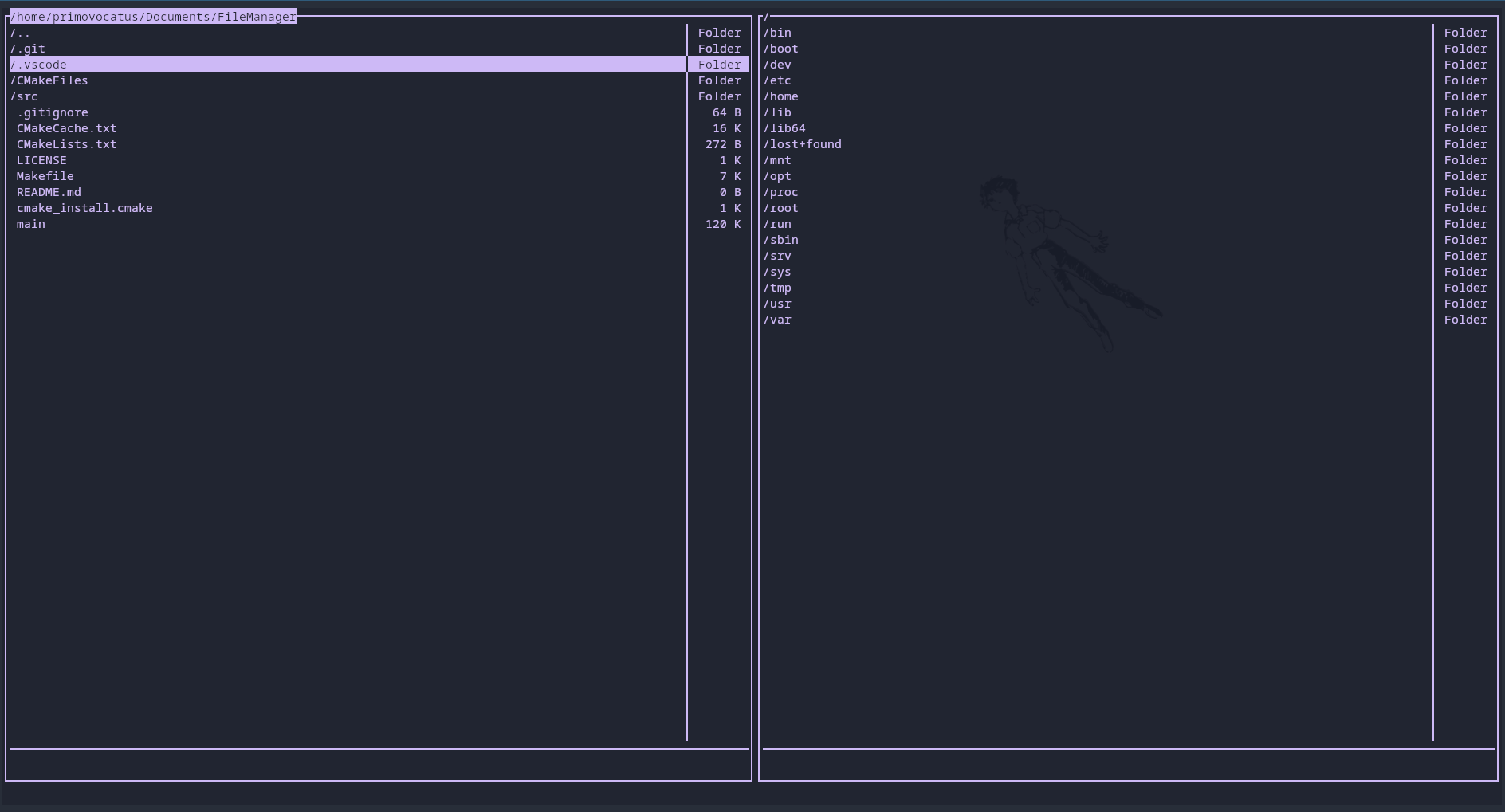Click the FileManager path title bar

[151, 16]
